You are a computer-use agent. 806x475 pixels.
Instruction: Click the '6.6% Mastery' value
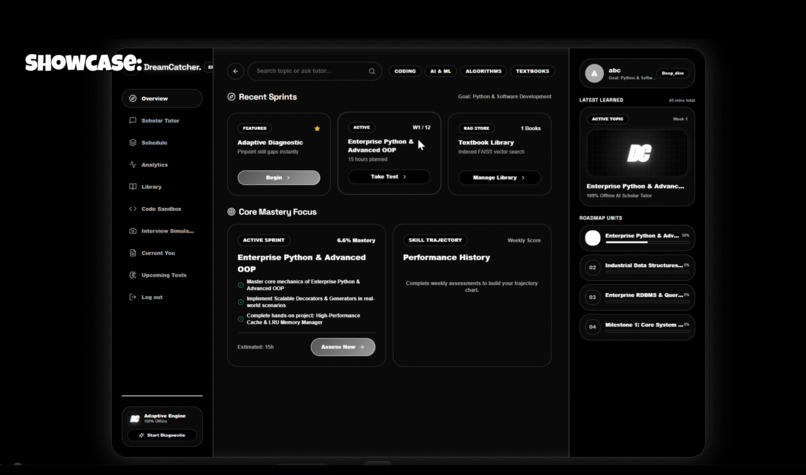coord(356,241)
